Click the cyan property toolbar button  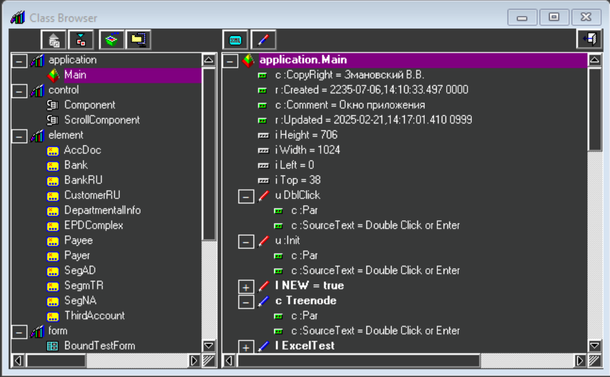tap(235, 40)
